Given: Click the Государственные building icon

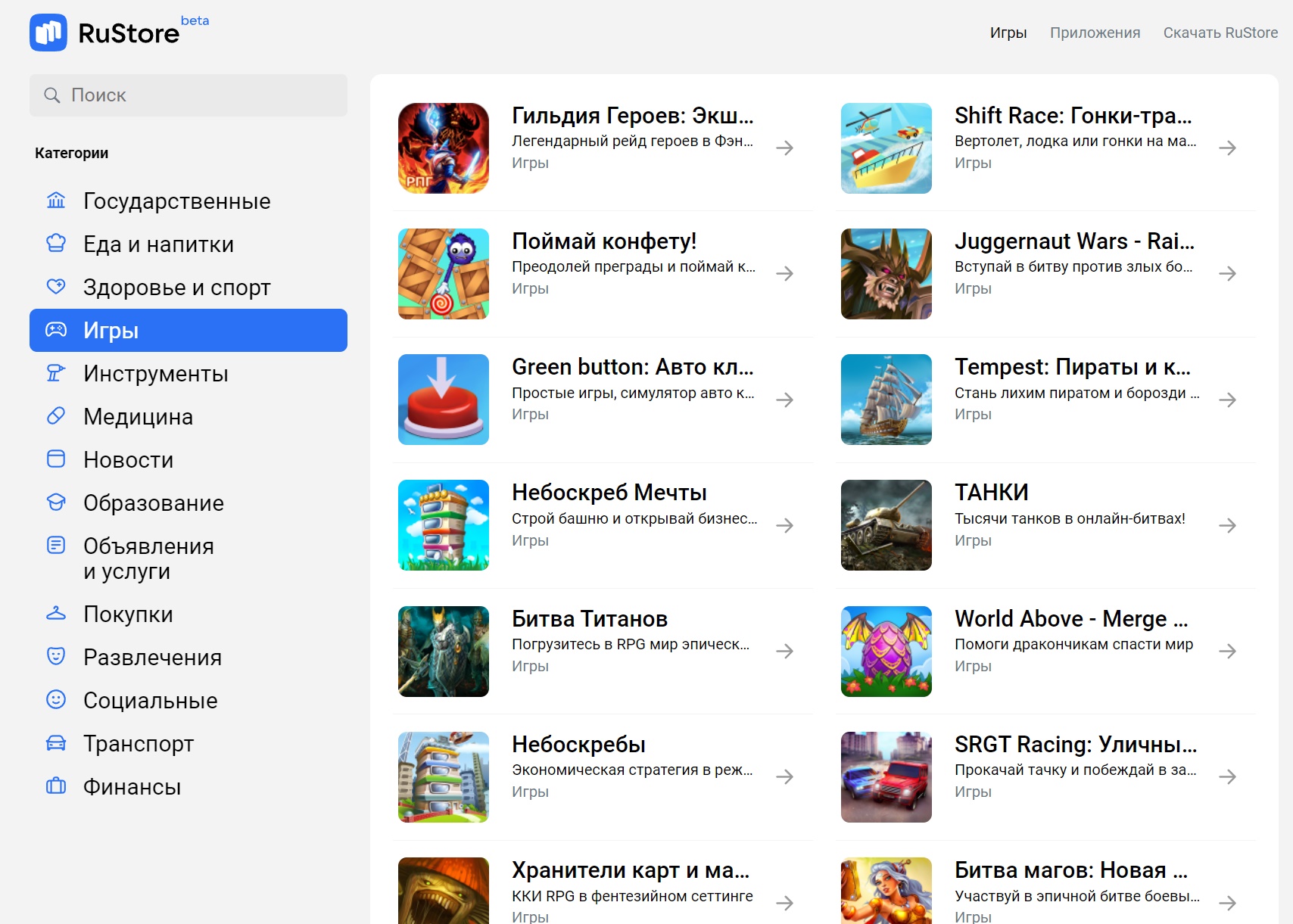Looking at the screenshot, I should coord(56,201).
